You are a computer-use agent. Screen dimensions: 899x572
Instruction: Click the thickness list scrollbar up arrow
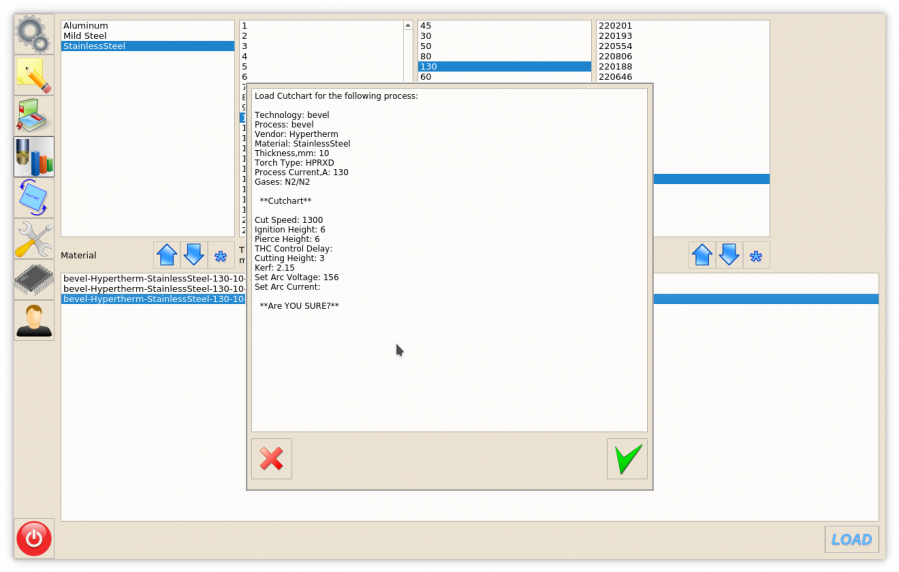pyautogui.click(x=408, y=26)
